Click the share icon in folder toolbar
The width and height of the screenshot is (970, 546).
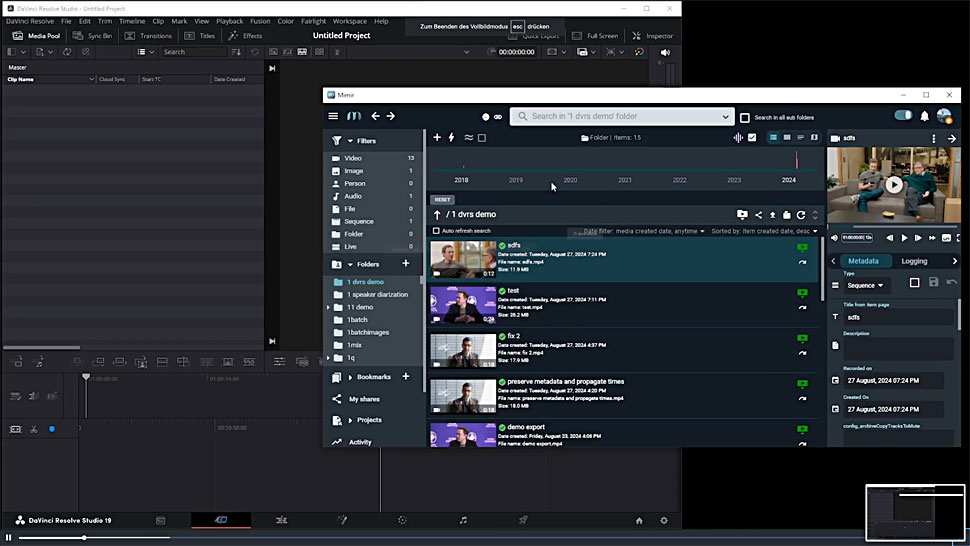(758, 215)
